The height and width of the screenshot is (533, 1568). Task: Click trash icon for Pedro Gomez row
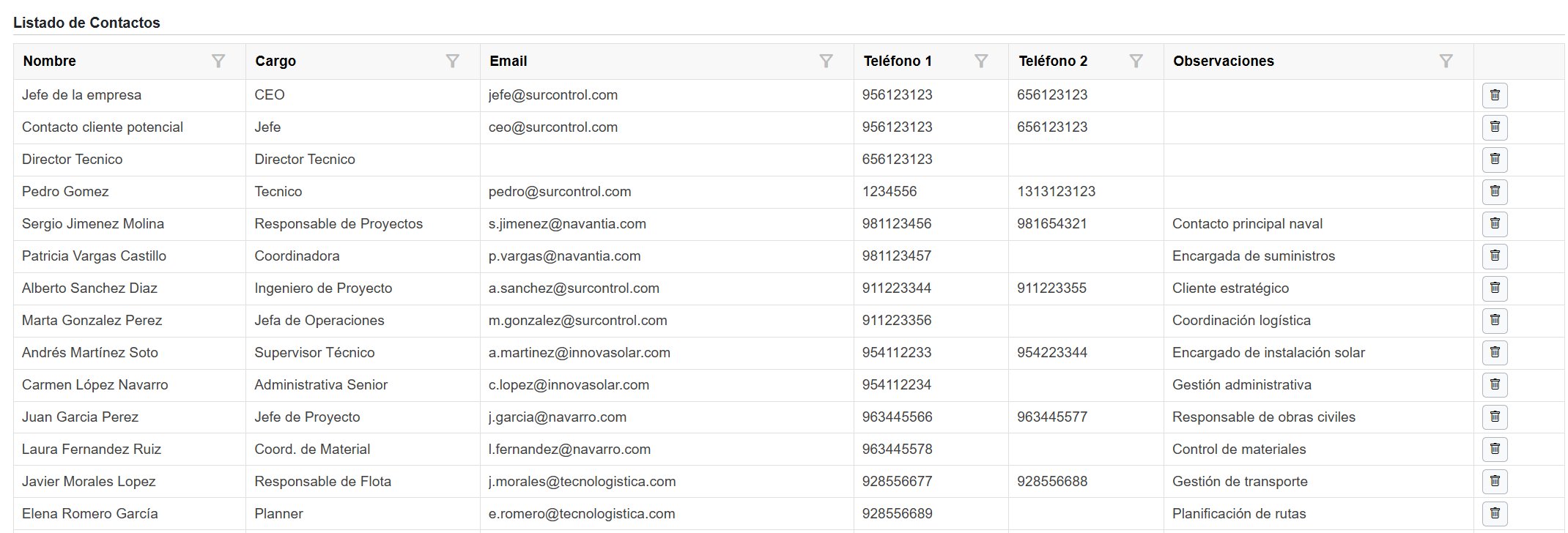(1495, 192)
